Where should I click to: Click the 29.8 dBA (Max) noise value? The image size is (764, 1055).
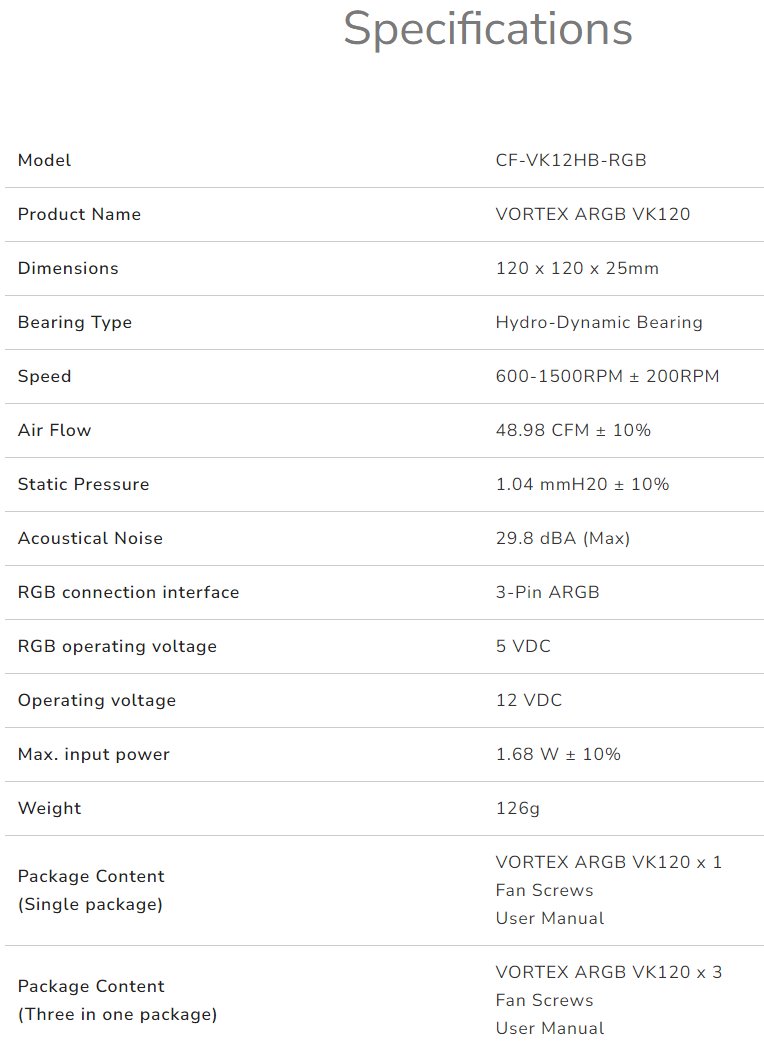pyautogui.click(x=563, y=538)
